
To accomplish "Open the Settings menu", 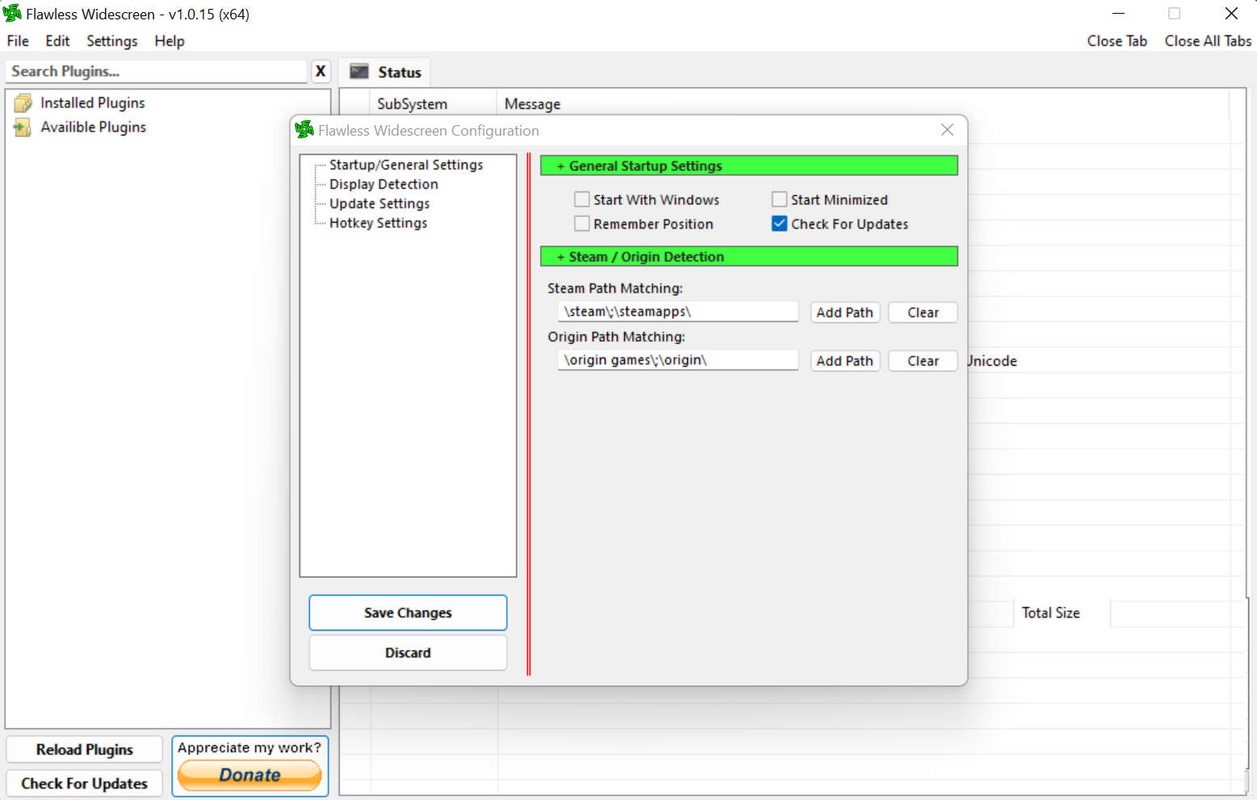I will [112, 41].
